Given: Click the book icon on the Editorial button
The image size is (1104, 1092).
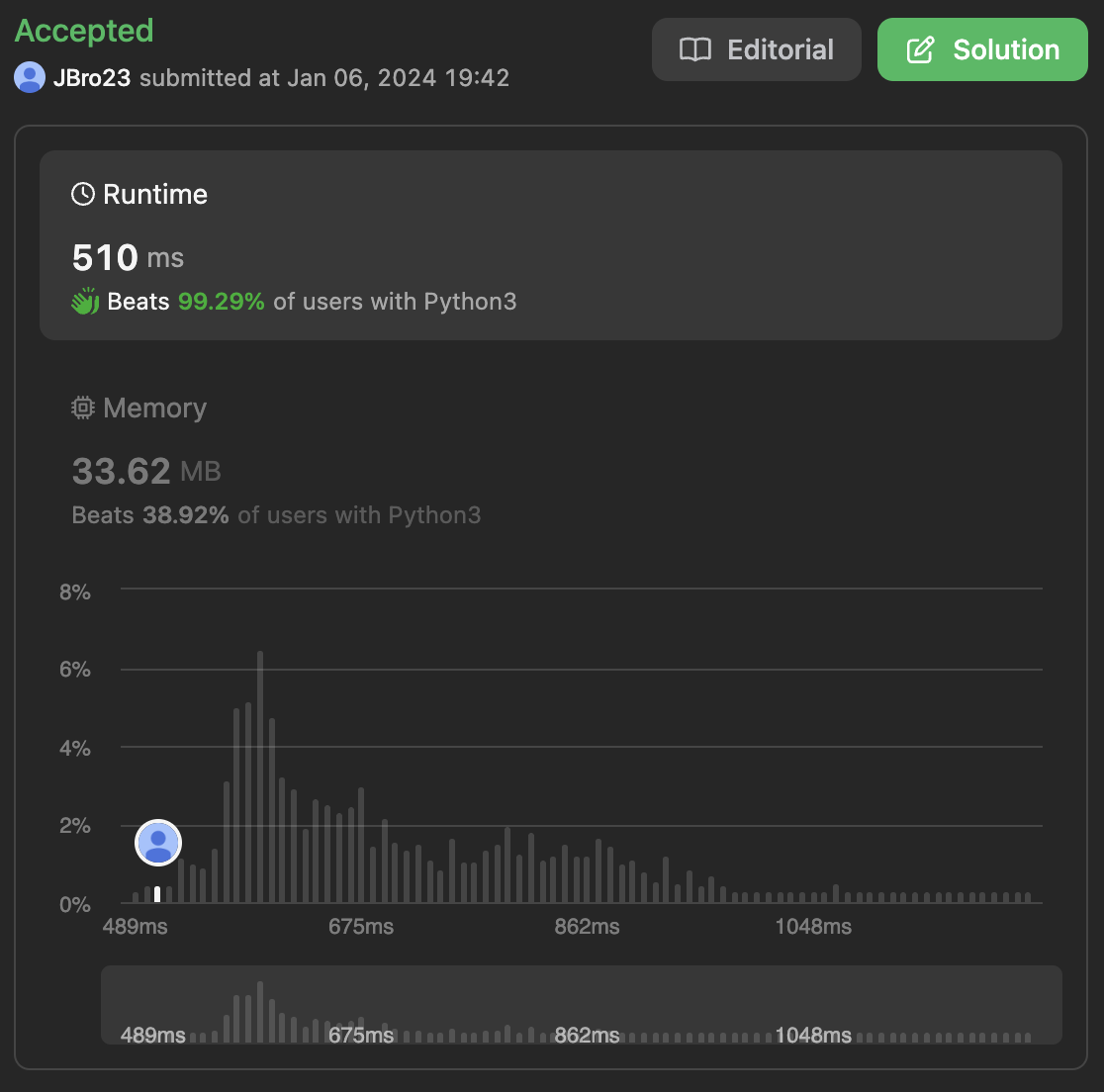Looking at the screenshot, I should [697, 49].
